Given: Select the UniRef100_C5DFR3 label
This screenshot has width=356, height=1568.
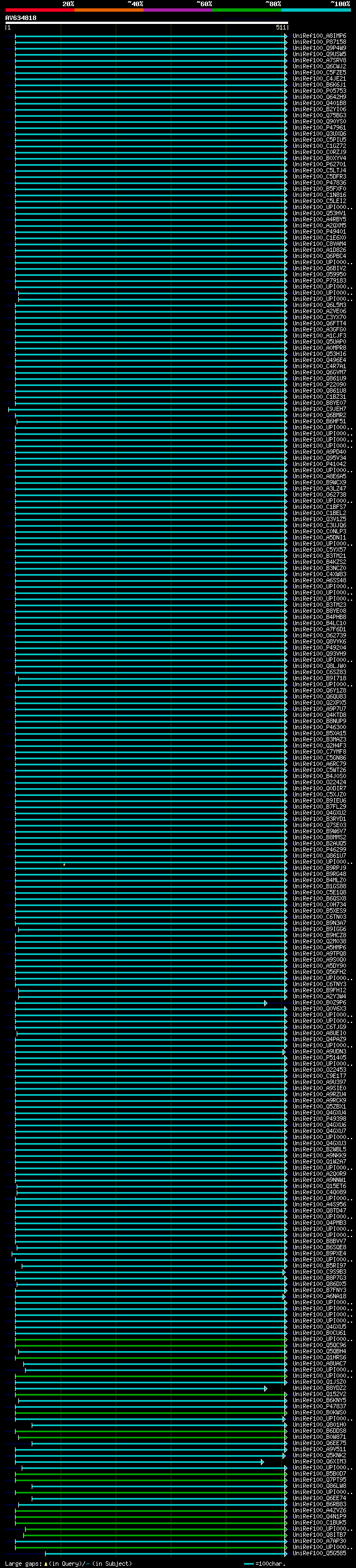Looking at the screenshot, I should 319,176.
